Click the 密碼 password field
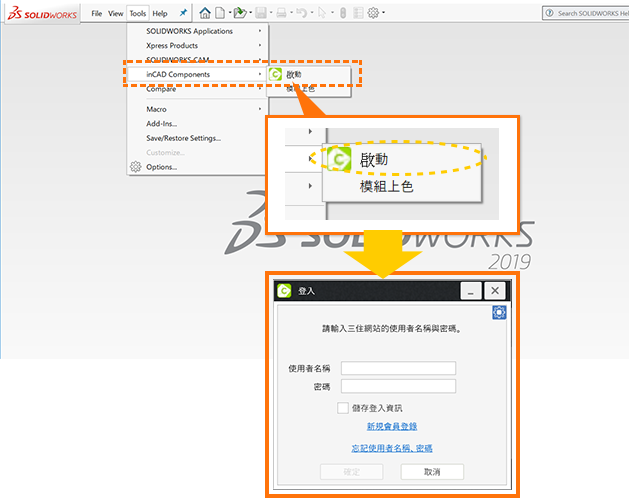 coord(398,386)
